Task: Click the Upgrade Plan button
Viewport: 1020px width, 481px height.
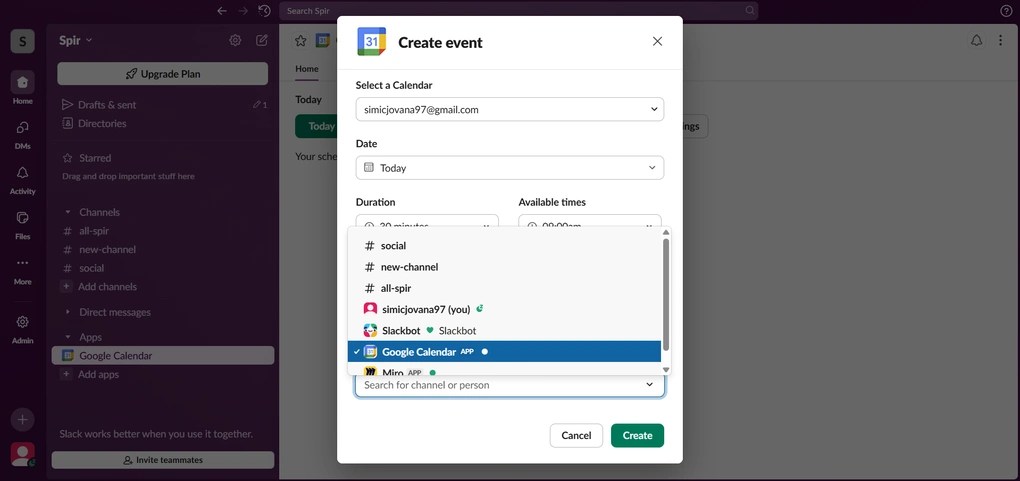Action: [163, 74]
